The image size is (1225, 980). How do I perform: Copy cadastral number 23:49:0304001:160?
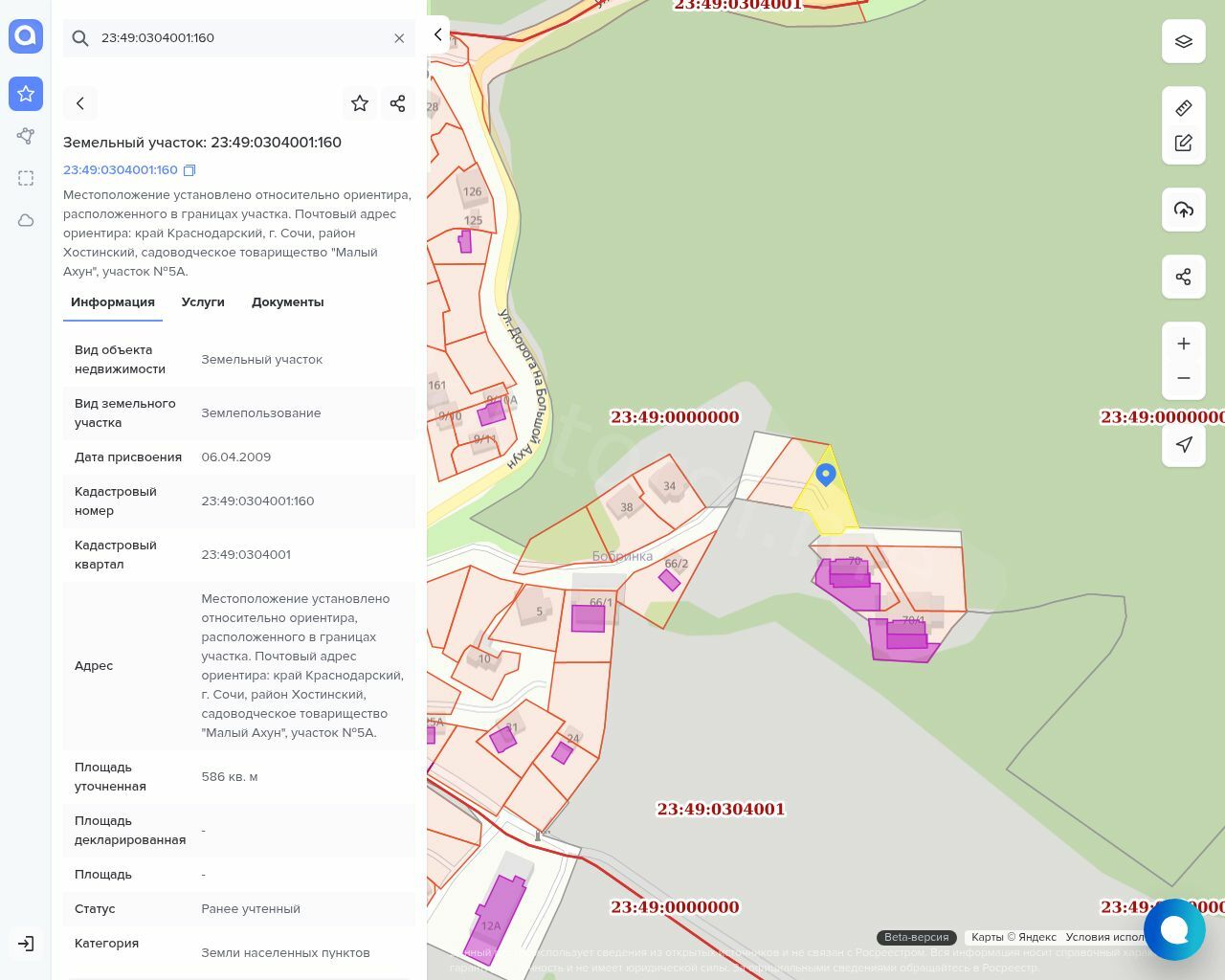click(x=189, y=170)
